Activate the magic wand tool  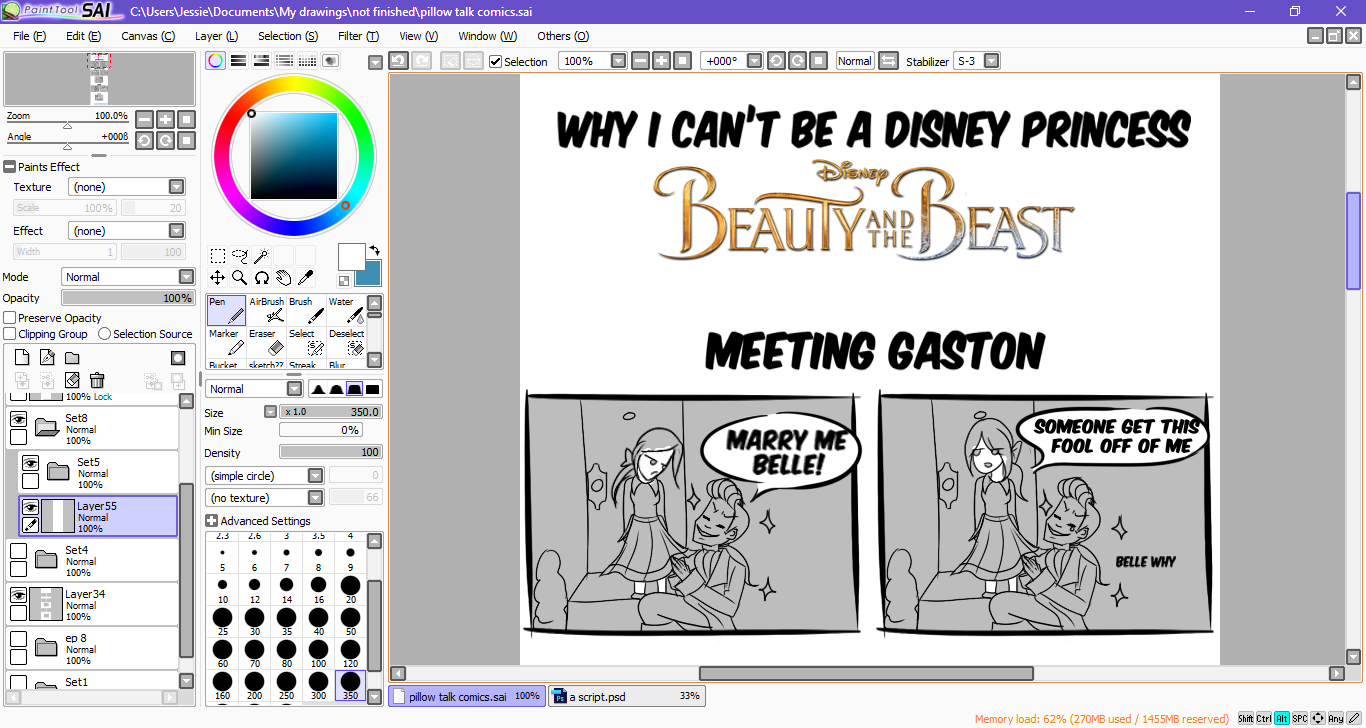click(261, 256)
